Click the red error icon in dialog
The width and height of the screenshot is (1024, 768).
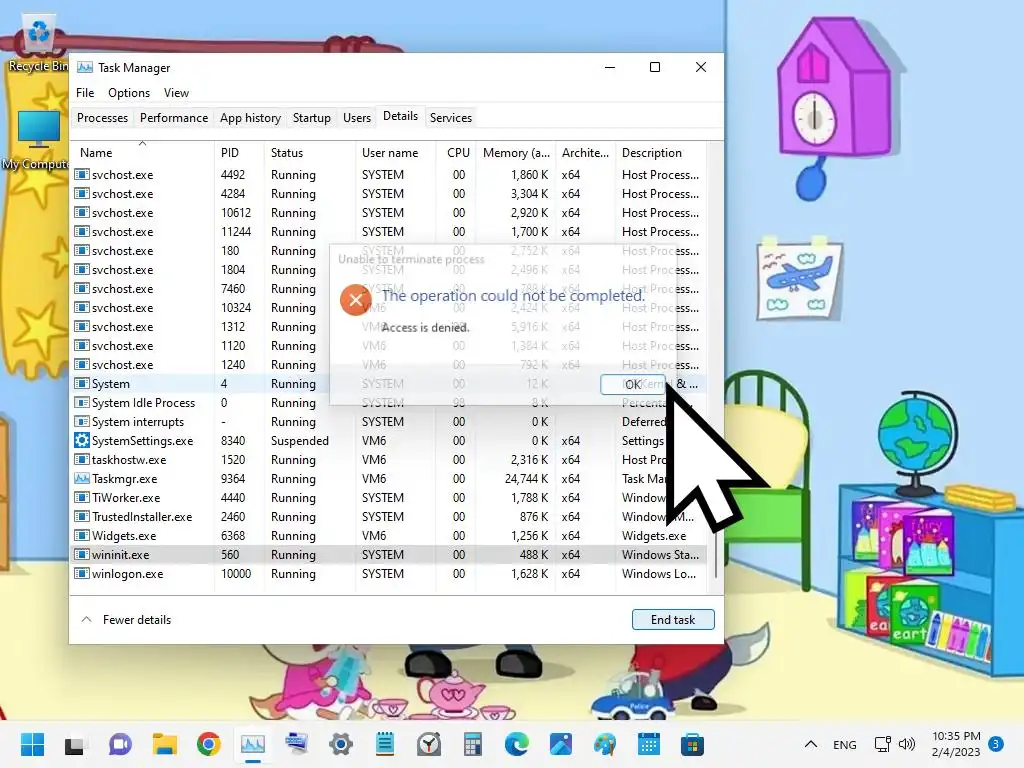click(355, 300)
